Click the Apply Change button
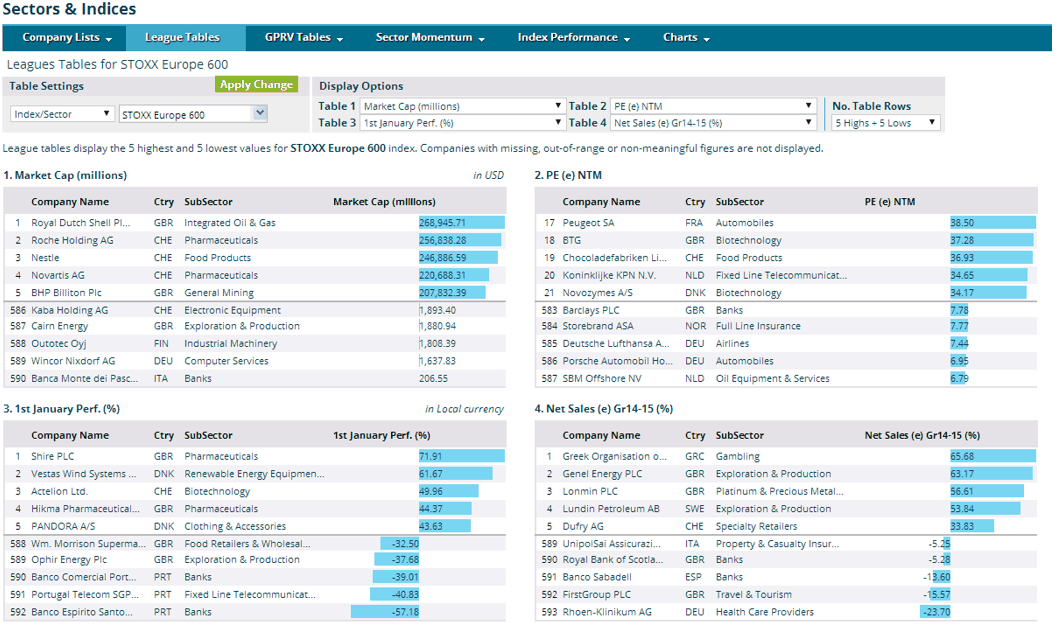The height and width of the screenshot is (629, 1057). coord(256,84)
